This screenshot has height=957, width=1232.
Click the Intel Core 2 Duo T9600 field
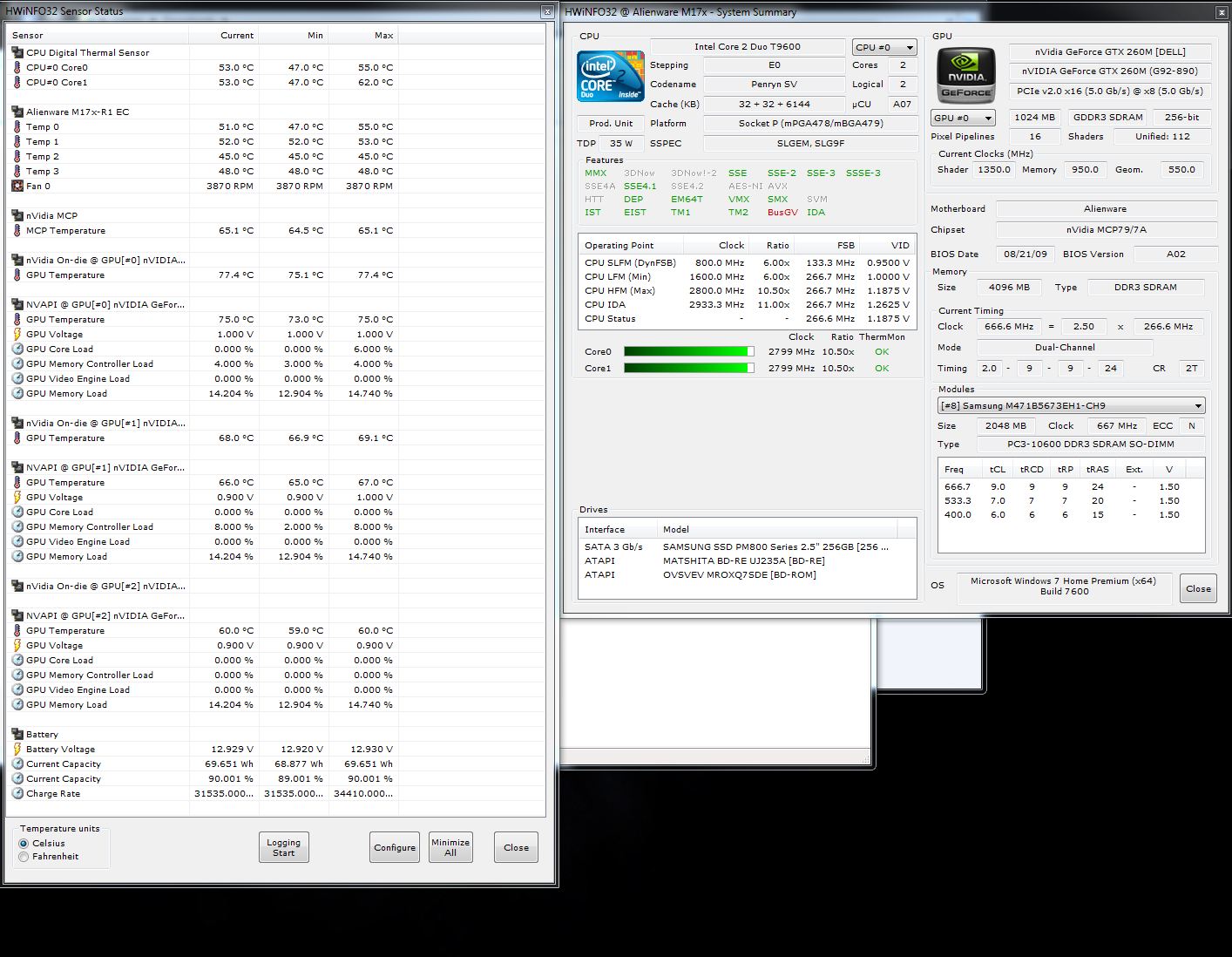click(747, 47)
